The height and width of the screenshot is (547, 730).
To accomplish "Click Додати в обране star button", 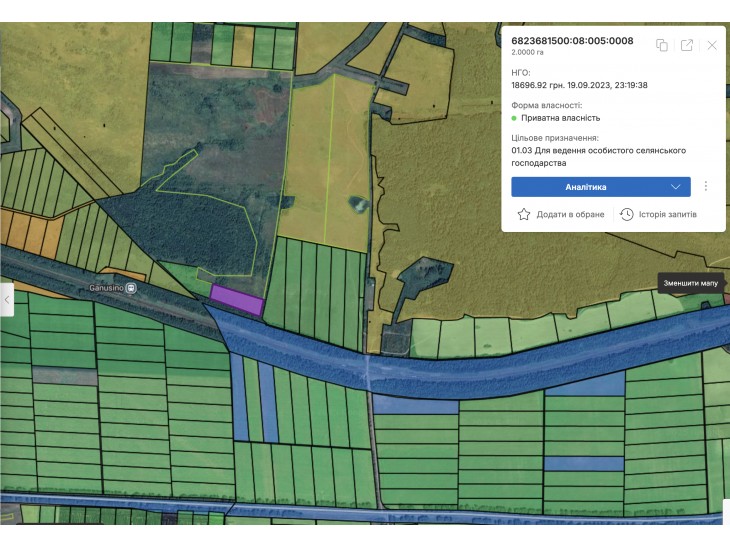I will (561, 214).
